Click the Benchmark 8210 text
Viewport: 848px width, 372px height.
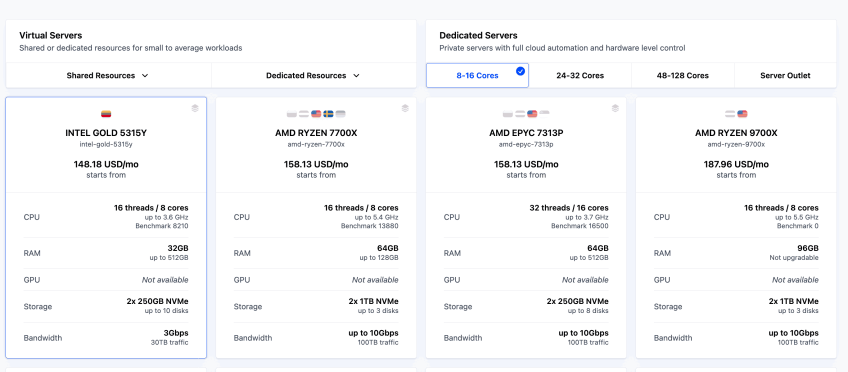point(162,226)
